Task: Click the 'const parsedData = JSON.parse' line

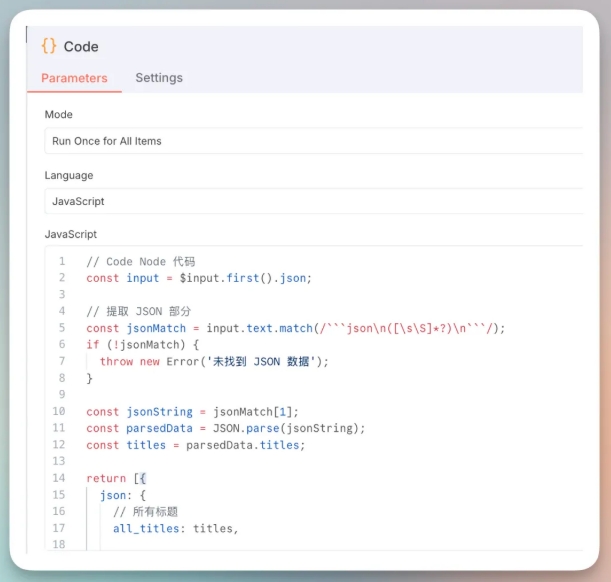Action: (226, 428)
